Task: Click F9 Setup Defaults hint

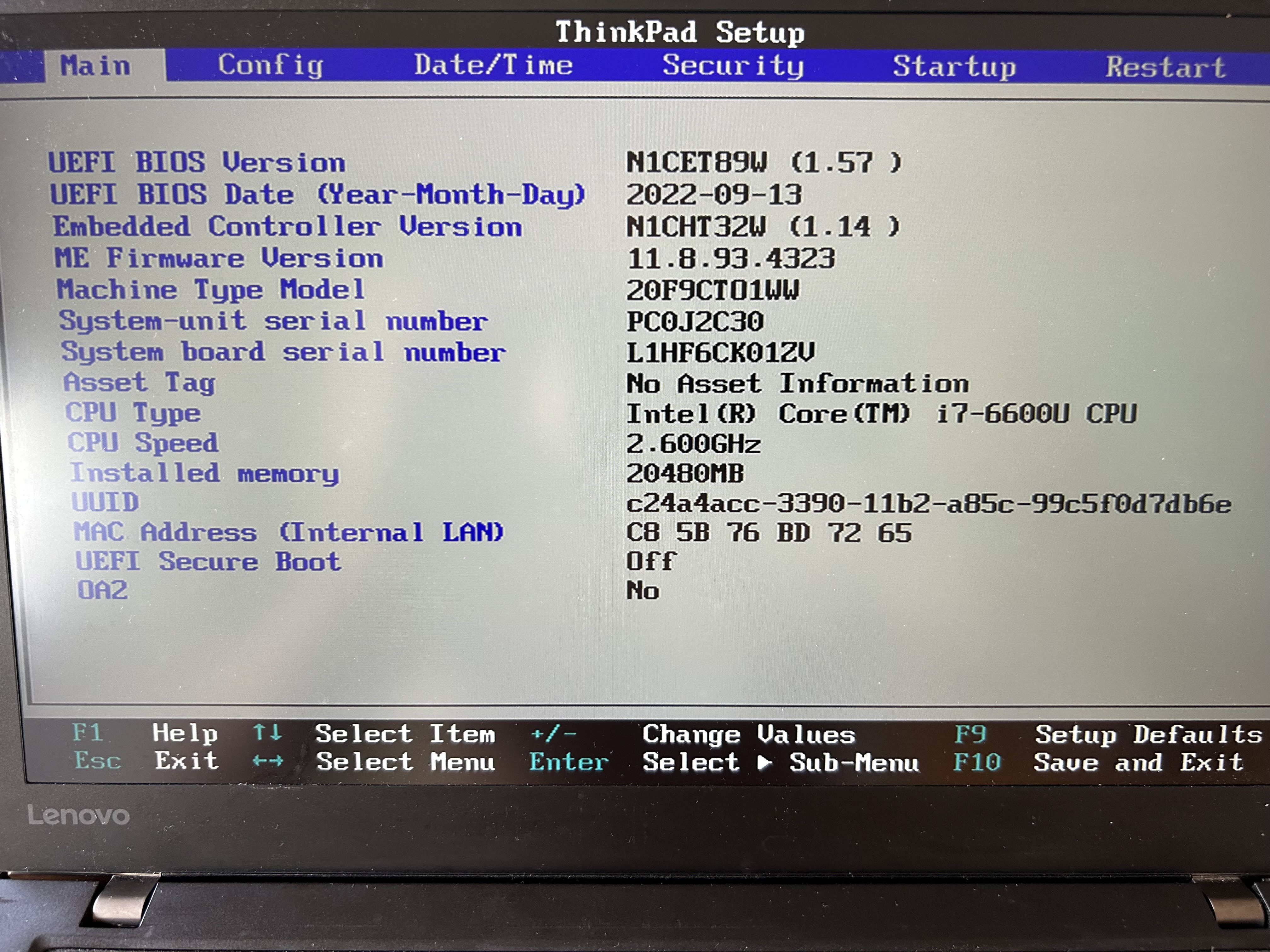Action: click(970, 734)
